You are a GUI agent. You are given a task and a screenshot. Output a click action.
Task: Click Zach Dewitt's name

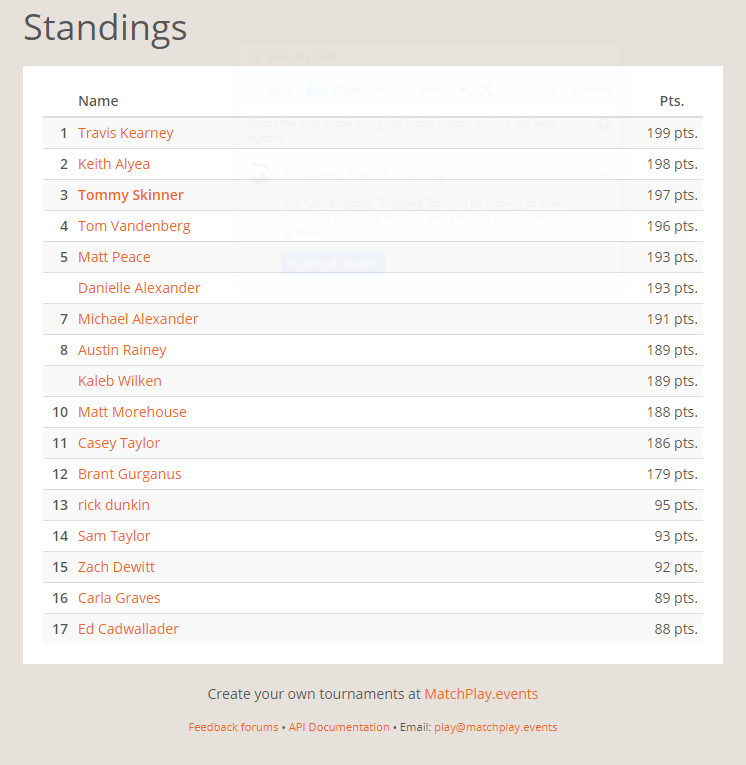click(116, 567)
